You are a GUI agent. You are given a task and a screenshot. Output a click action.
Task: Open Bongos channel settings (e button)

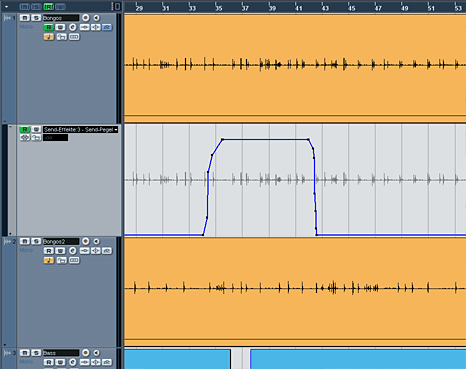coord(72,27)
